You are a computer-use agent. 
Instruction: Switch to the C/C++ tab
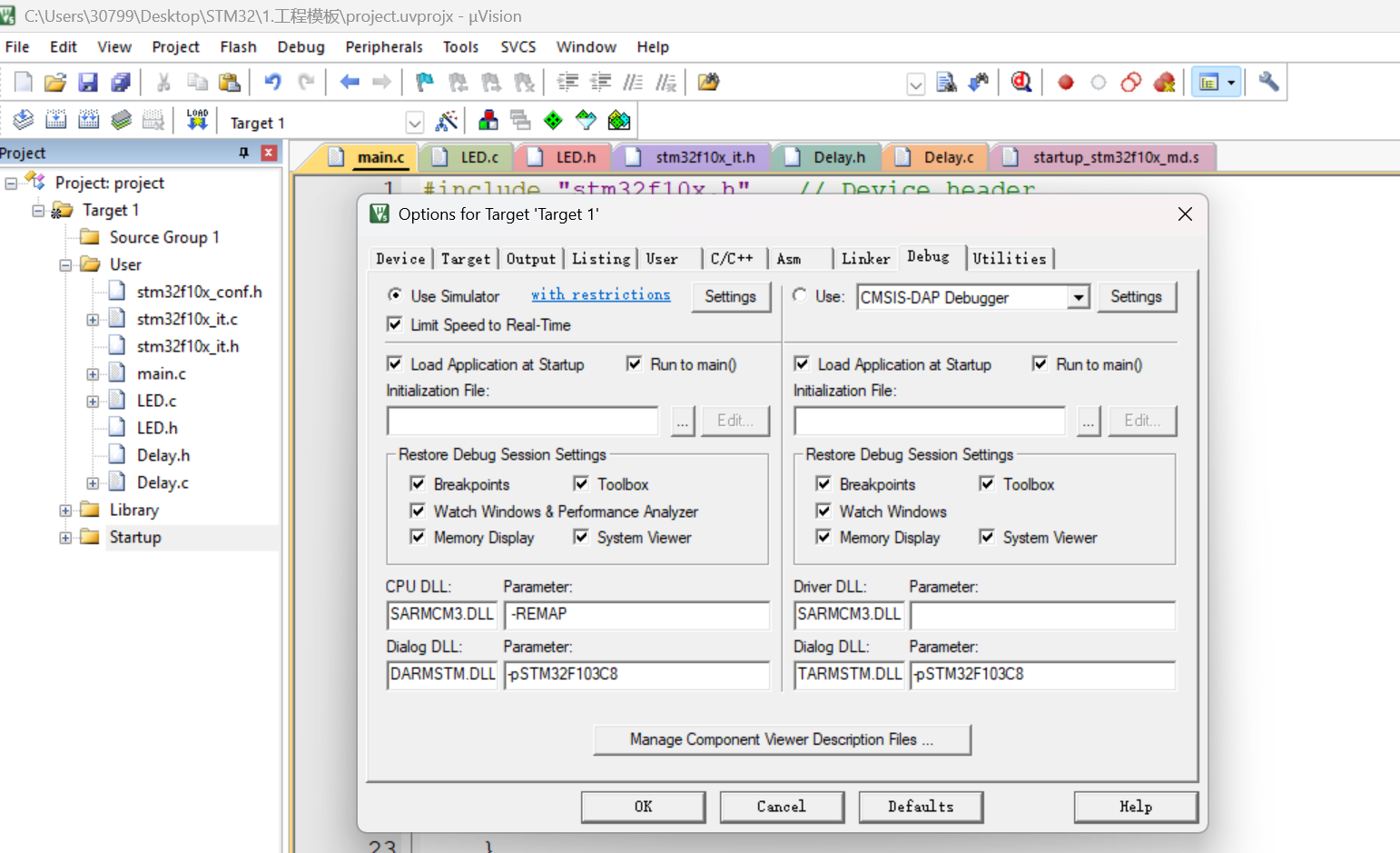[x=733, y=259]
